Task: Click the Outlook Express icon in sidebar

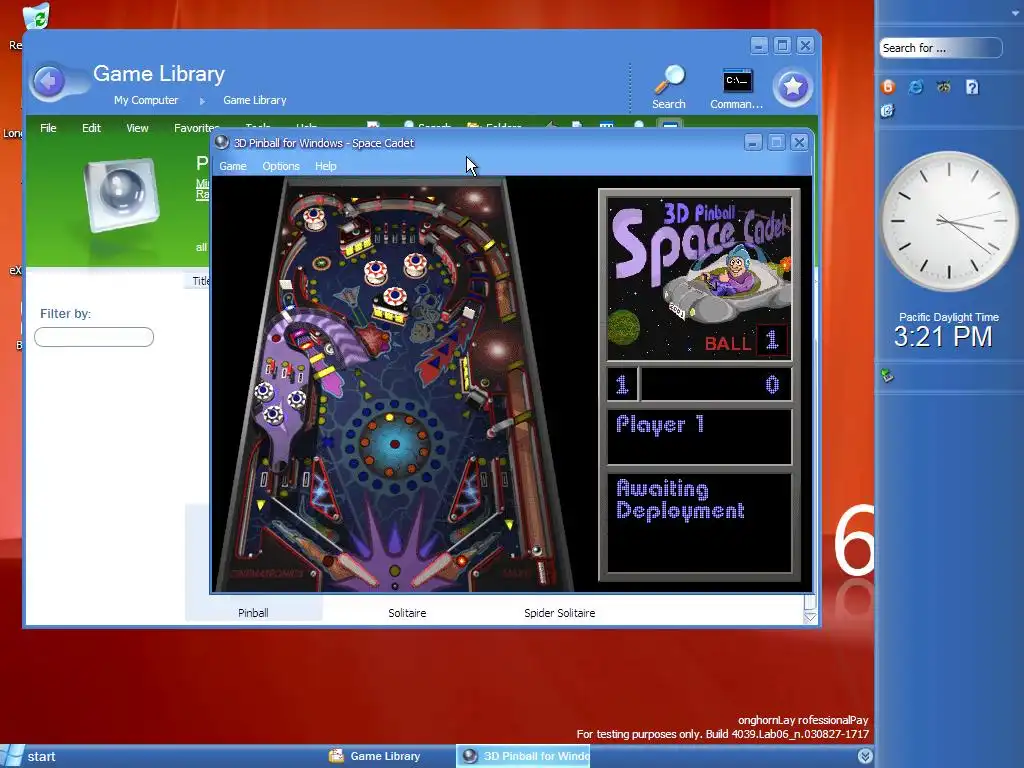Action: point(888,111)
